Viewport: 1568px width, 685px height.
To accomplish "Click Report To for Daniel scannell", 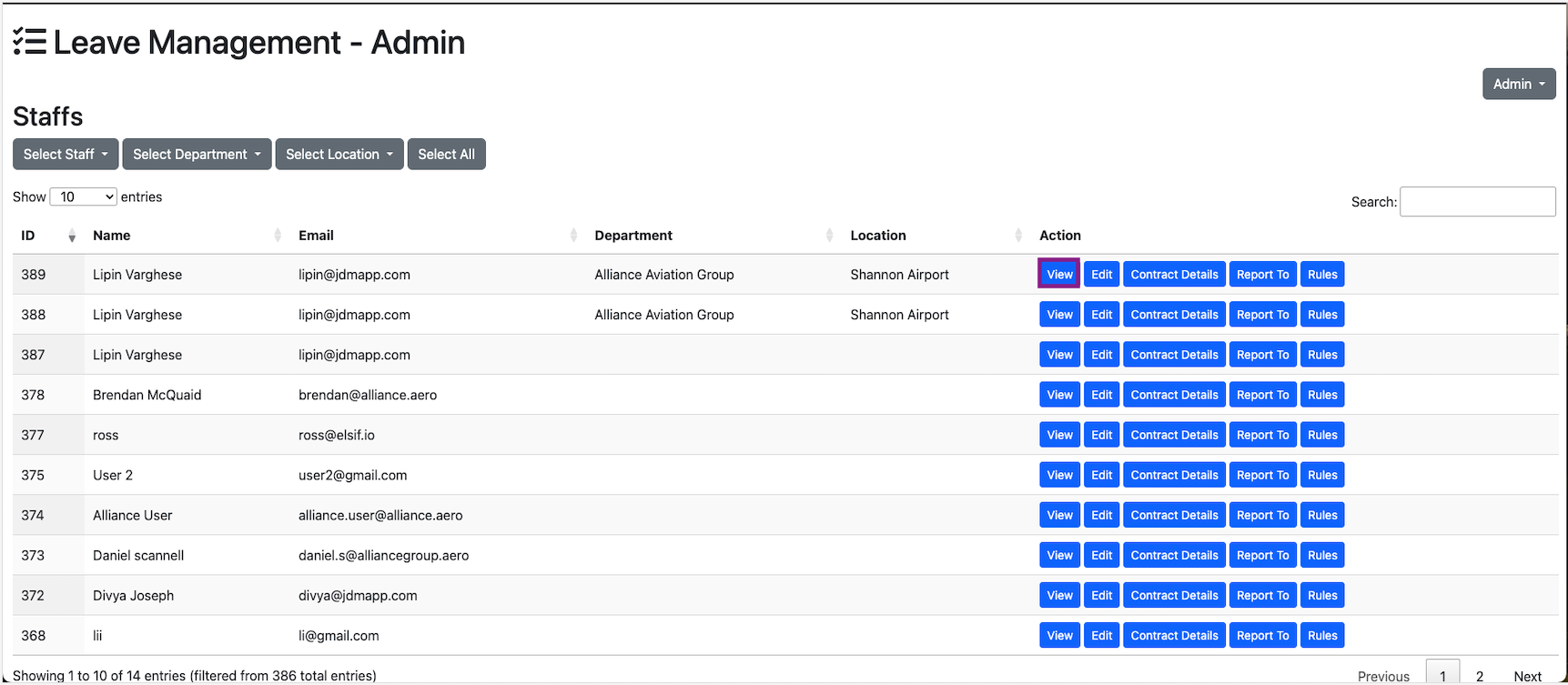I will tap(1262, 555).
